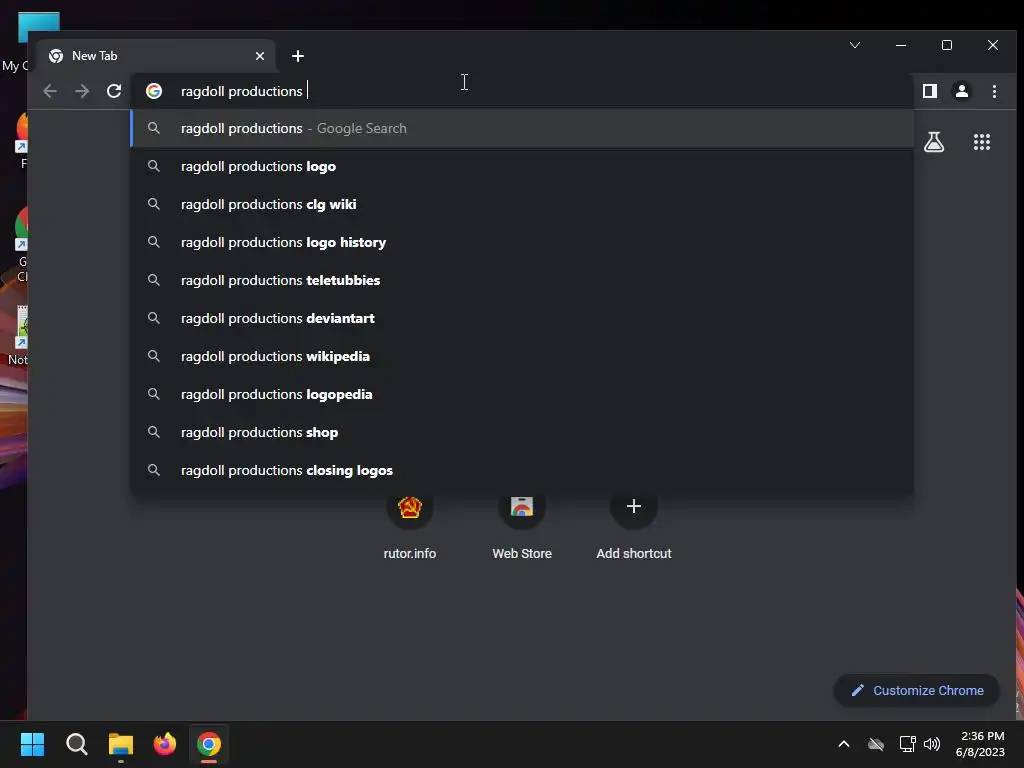Go back using the back arrow
This screenshot has height=768, width=1024.
(x=50, y=91)
